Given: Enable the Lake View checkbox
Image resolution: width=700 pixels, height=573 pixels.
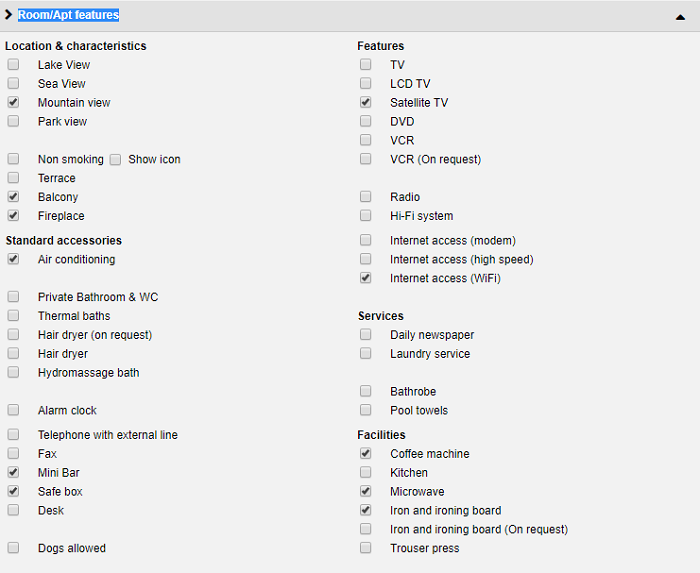Looking at the screenshot, I should [x=13, y=64].
